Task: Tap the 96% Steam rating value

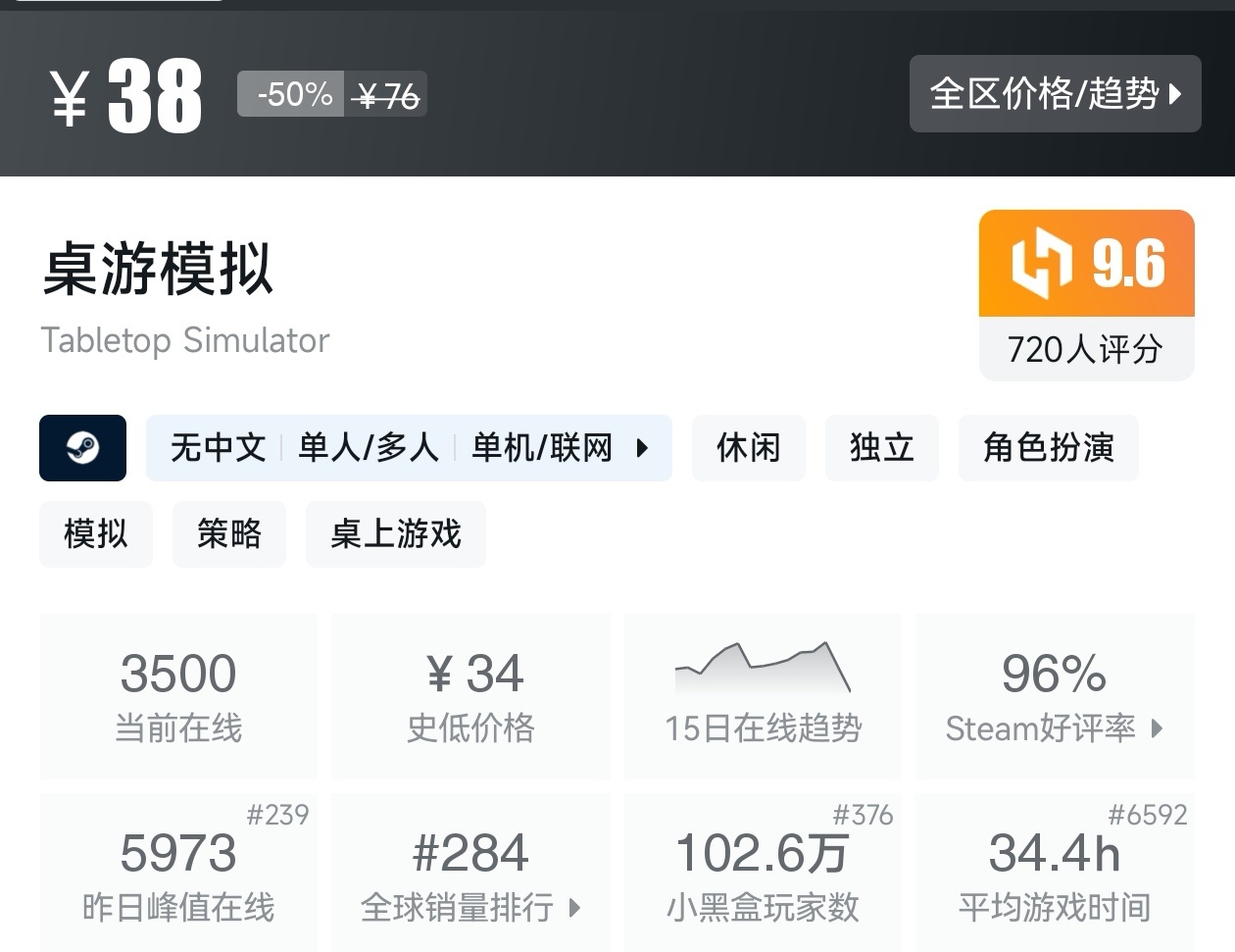Action: pos(1054,674)
